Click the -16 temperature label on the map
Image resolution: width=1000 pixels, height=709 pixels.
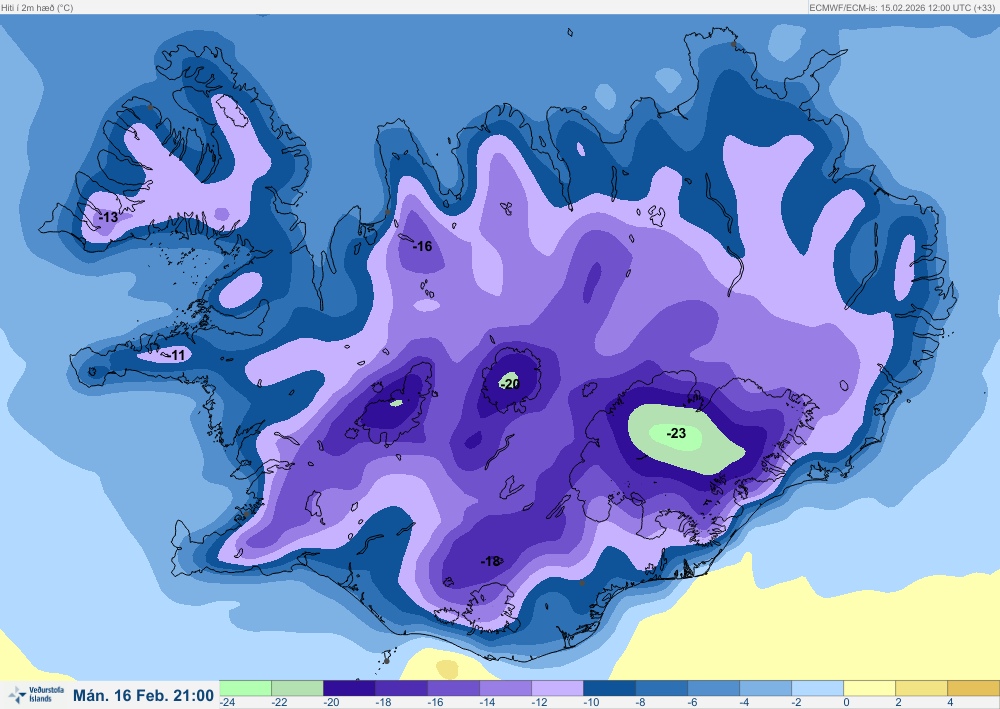(422, 246)
